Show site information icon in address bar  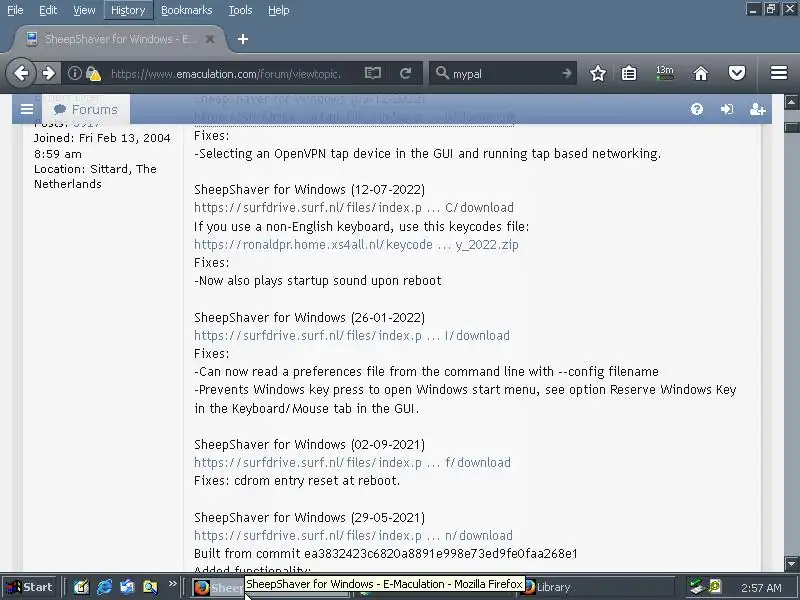click(74, 73)
